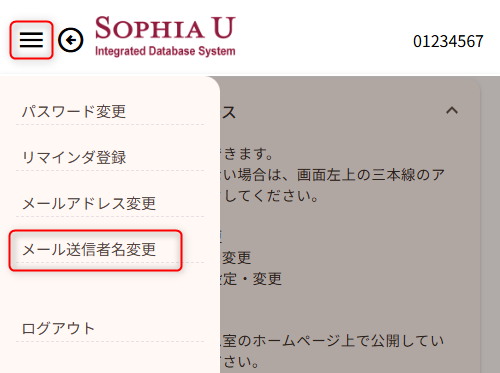Image resolution: width=500 pixels, height=373 pixels.
Task: Click the user ID 01234567
Action: pyautogui.click(x=448, y=41)
